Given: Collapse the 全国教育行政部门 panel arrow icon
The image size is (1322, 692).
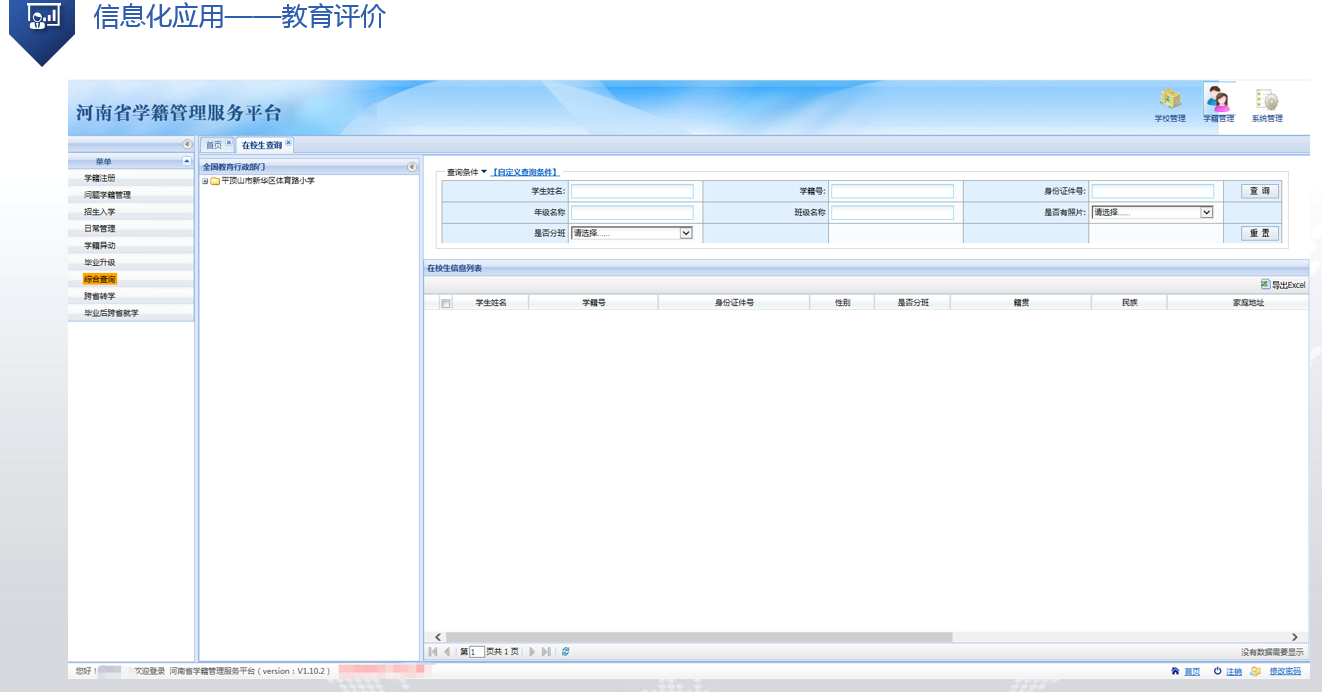Looking at the screenshot, I should [412, 167].
